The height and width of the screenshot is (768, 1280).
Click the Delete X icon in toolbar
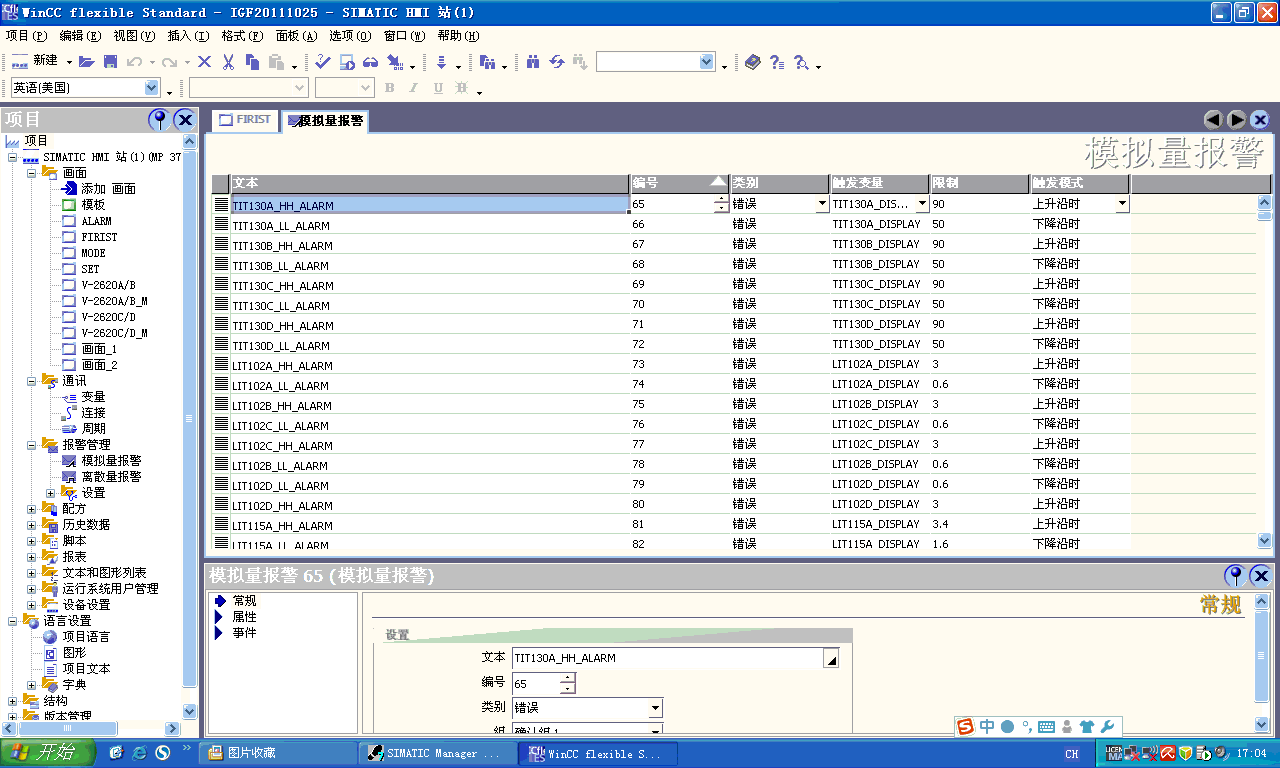(x=205, y=62)
